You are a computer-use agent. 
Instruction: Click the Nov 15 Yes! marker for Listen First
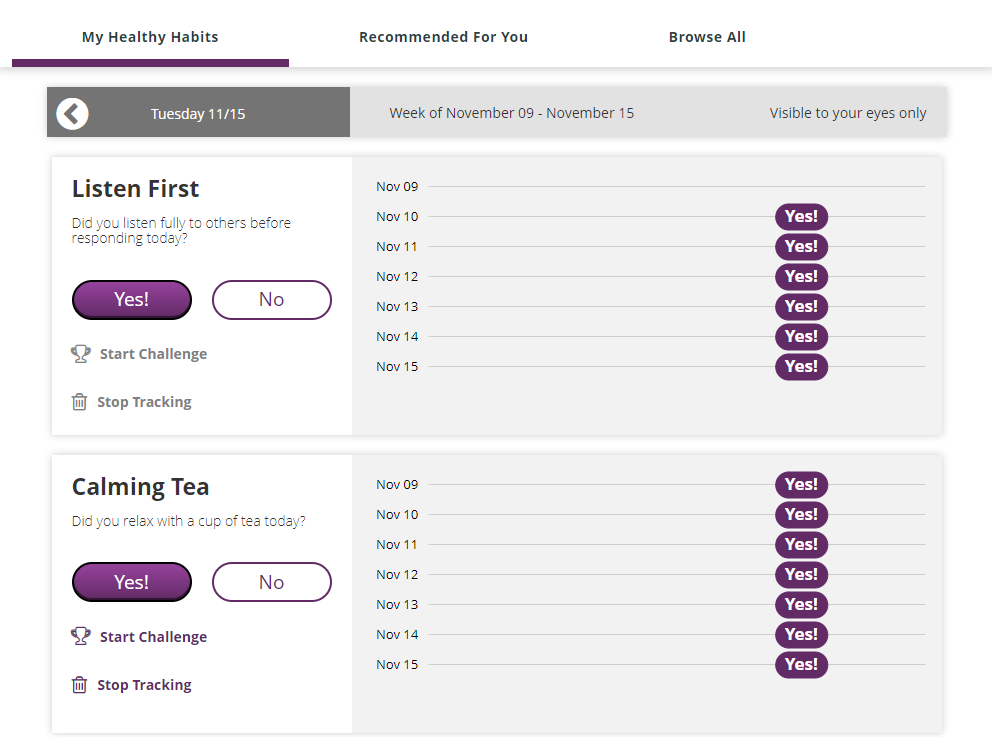click(x=801, y=366)
